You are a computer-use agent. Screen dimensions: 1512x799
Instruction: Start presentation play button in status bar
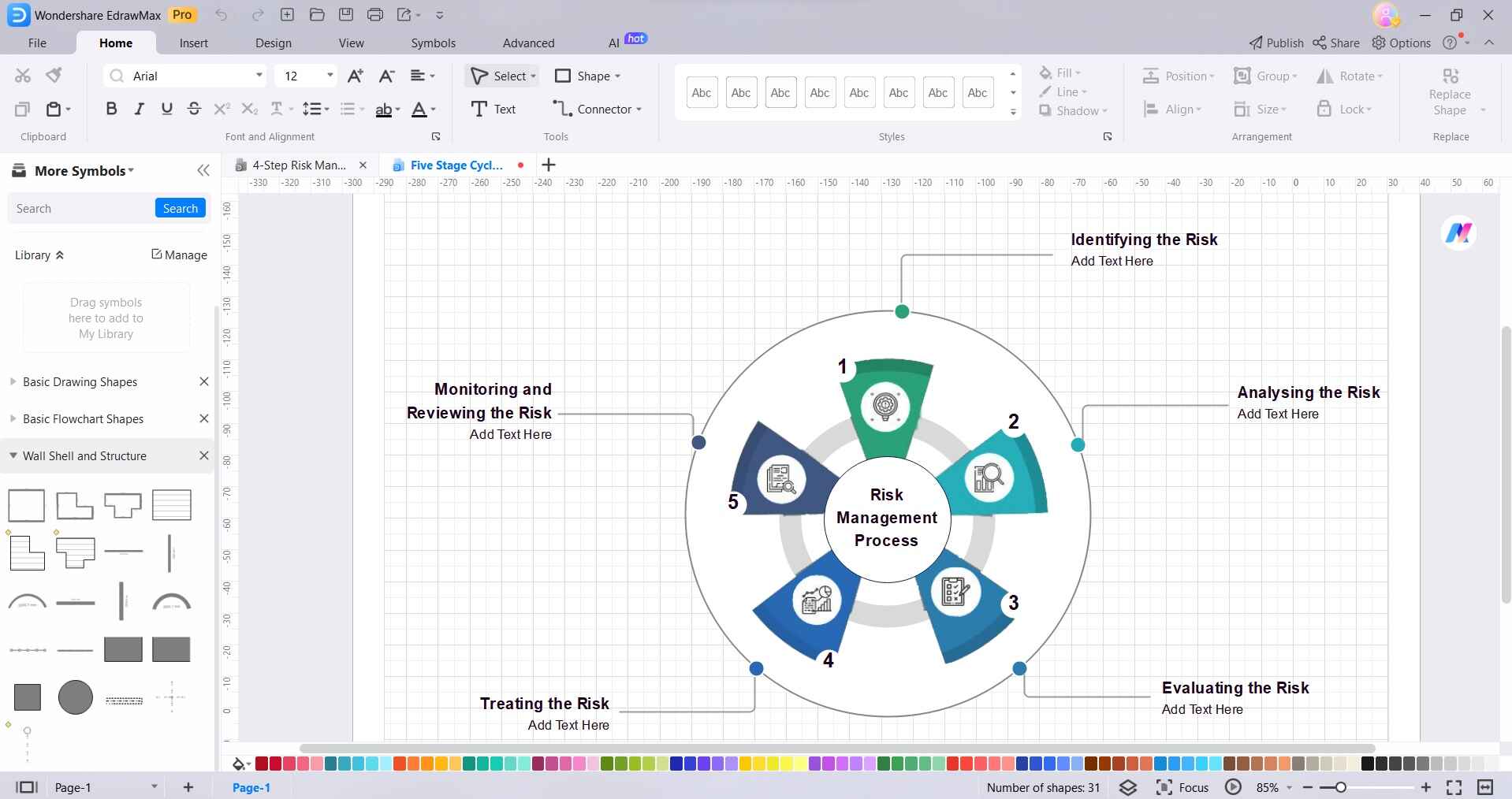[1233, 787]
